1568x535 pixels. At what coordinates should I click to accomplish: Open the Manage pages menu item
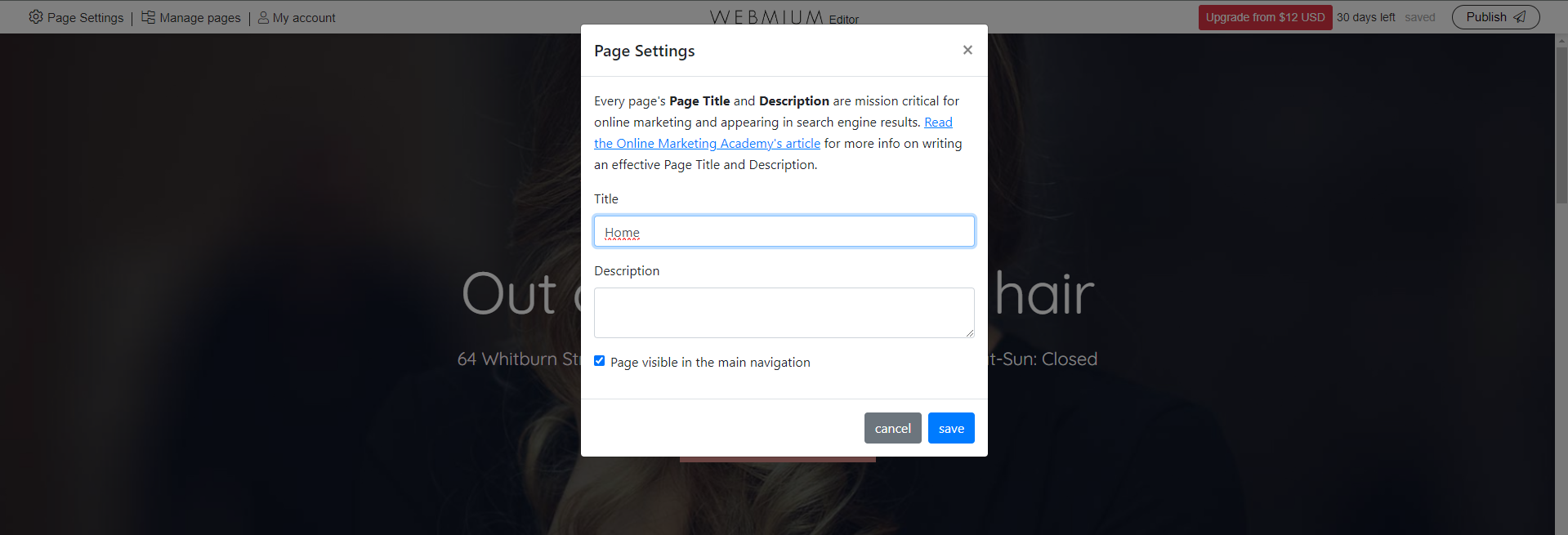coord(199,18)
